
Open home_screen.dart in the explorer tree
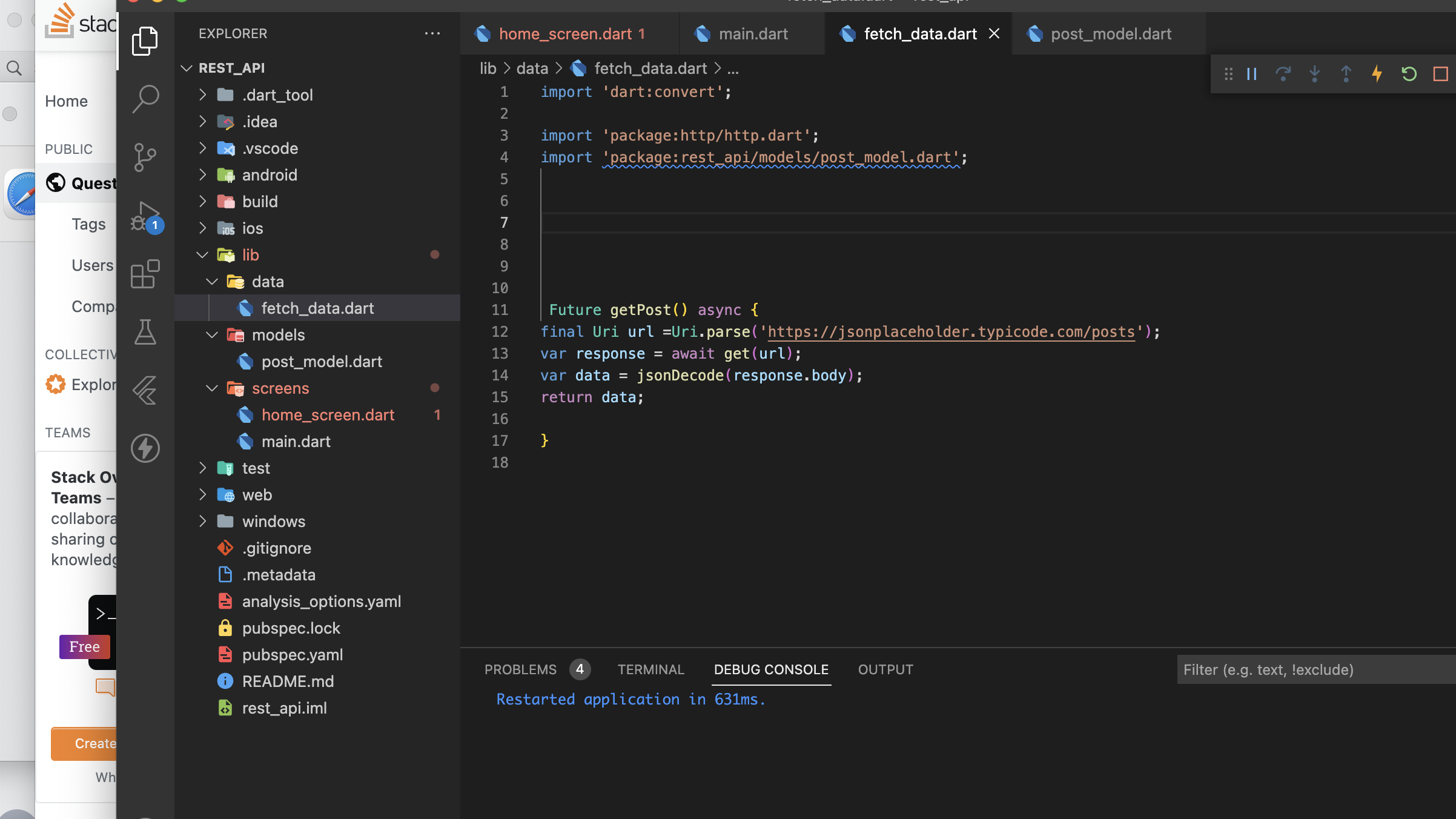click(x=317, y=414)
